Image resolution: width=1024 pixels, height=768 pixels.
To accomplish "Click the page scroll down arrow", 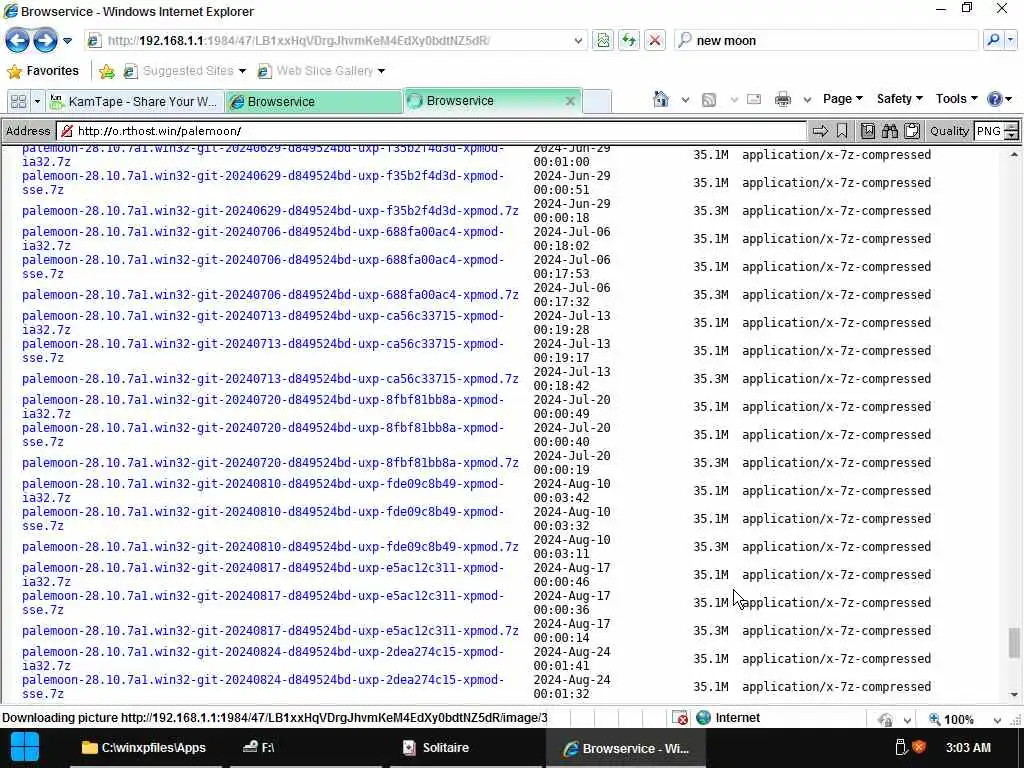I will tap(1014, 695).
